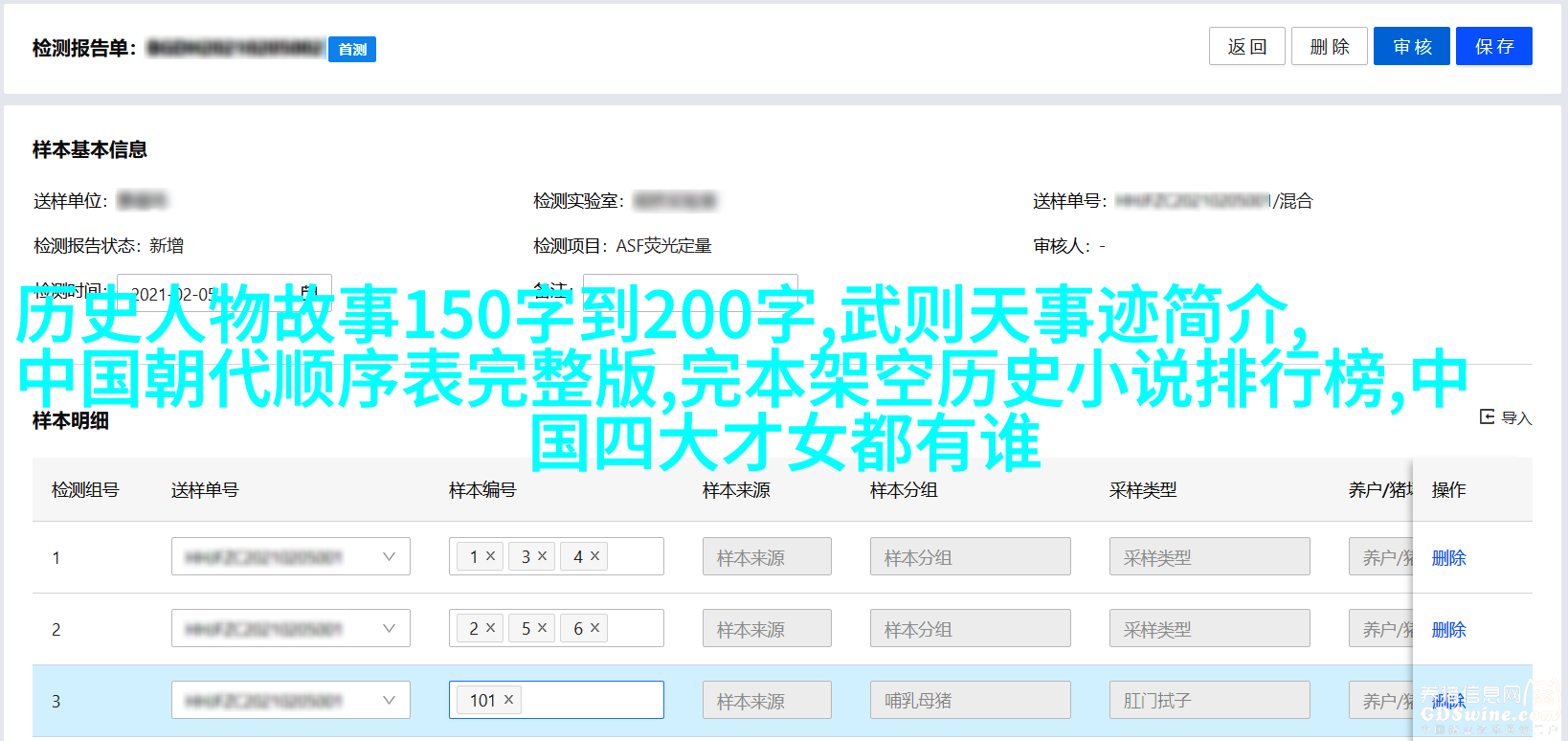The width and height of the screenshot is (1568, 741).
Task: Click 检测报告状态 value 新增
Action: click(x=167, y=246)
